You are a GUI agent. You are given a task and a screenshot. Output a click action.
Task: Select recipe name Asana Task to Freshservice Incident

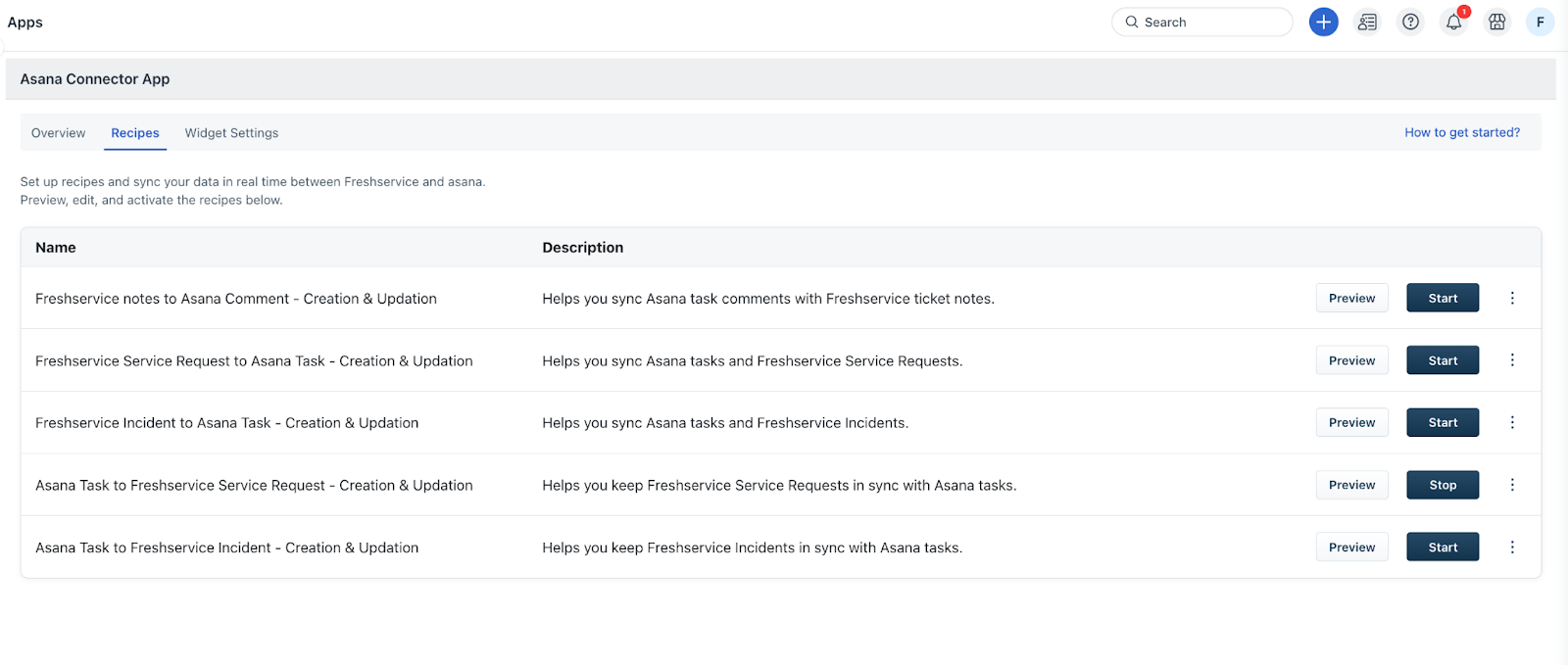point(227,547)
